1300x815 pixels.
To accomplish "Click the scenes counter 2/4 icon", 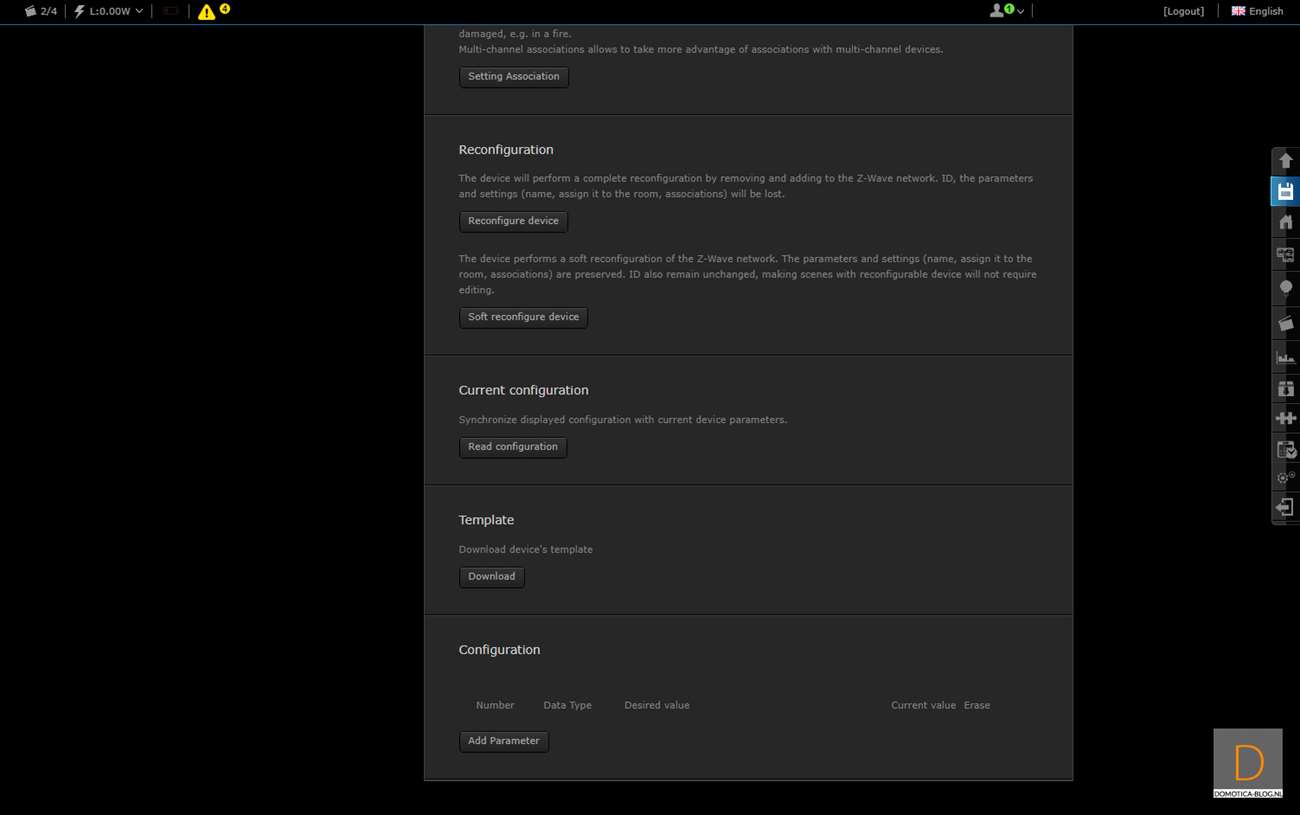I will tap(30, 11).
